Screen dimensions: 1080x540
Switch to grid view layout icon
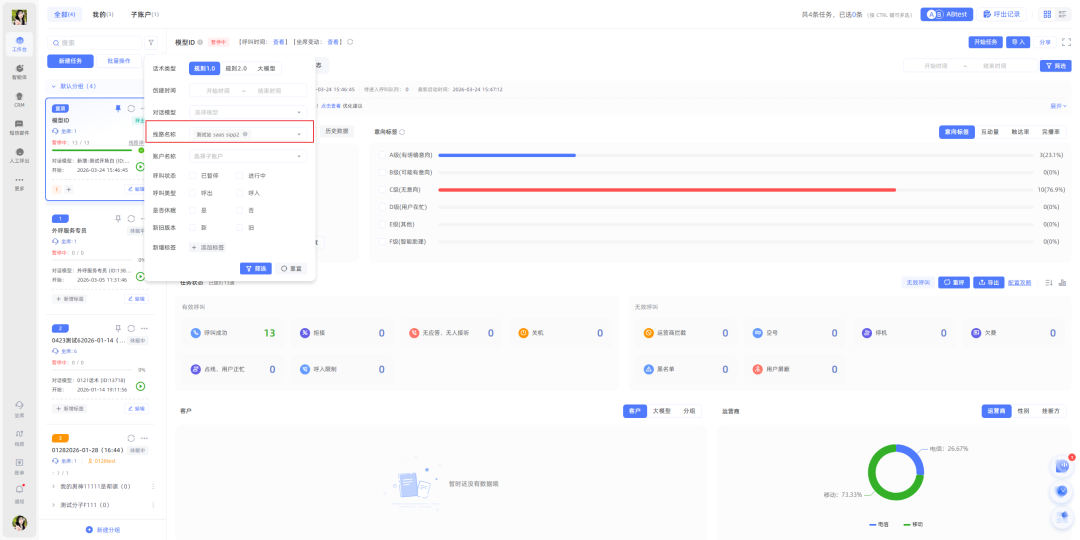click(x=1047, y=14)
